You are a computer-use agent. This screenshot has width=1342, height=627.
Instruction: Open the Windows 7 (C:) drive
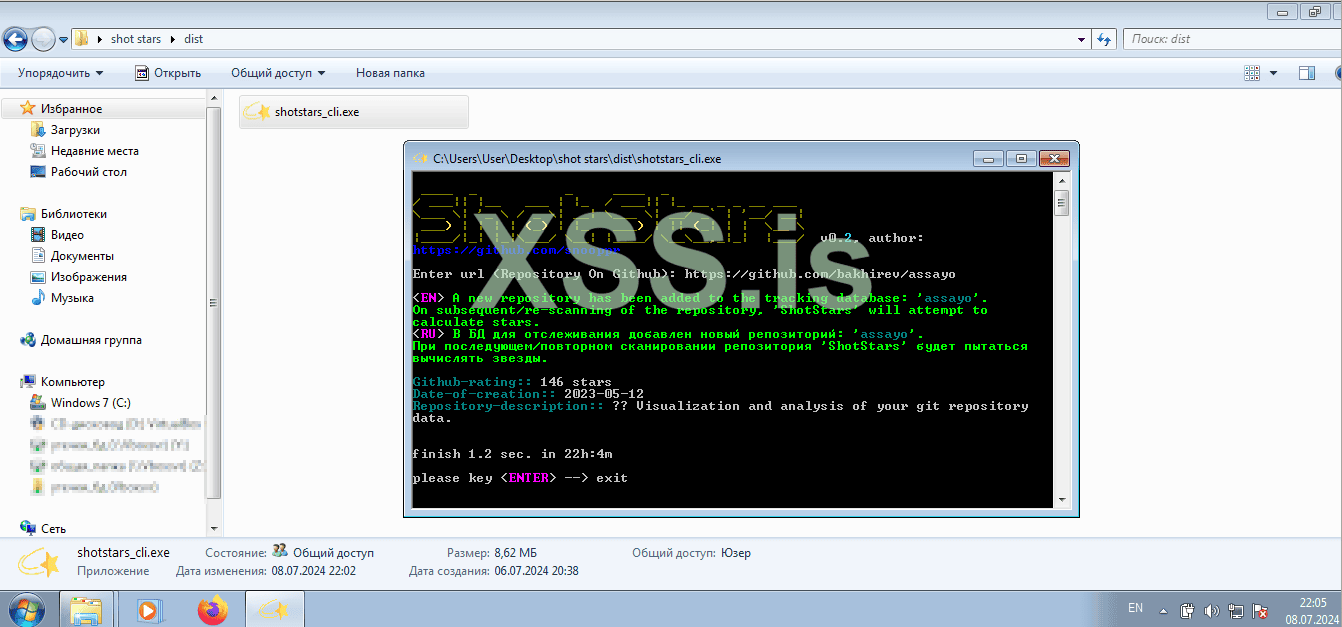(90, 403)
